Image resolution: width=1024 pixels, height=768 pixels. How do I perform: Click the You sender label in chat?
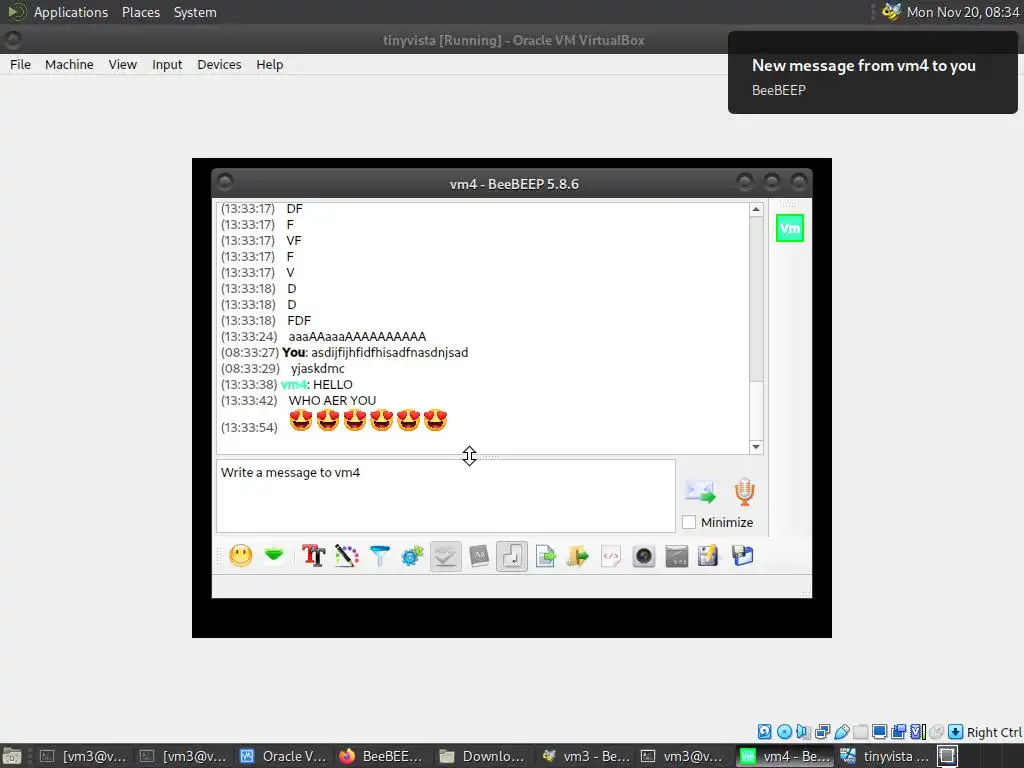[x=294, y=353]
